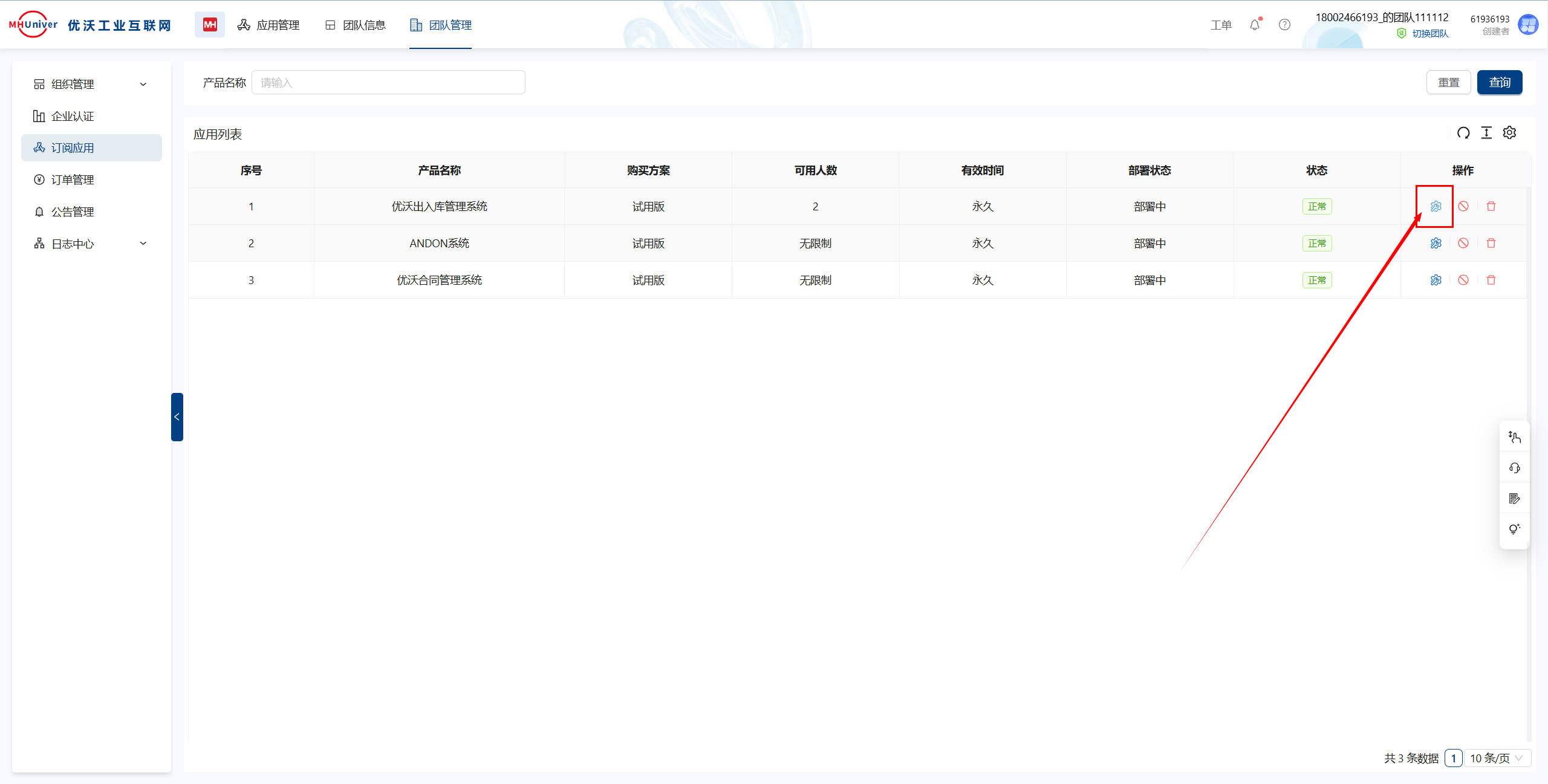Open table column settings gear icon
The image size is (1548, 784).
[x=1509, y=133]
